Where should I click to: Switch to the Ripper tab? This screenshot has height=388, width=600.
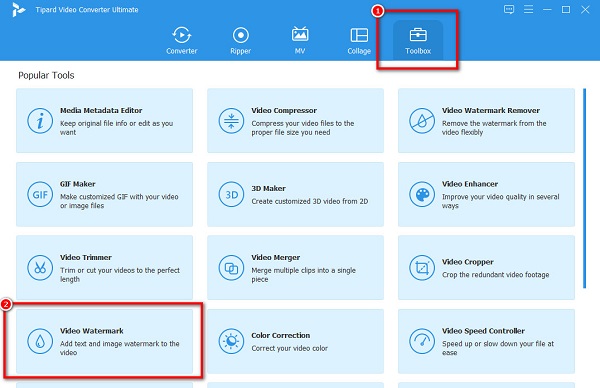coord(240,41)
